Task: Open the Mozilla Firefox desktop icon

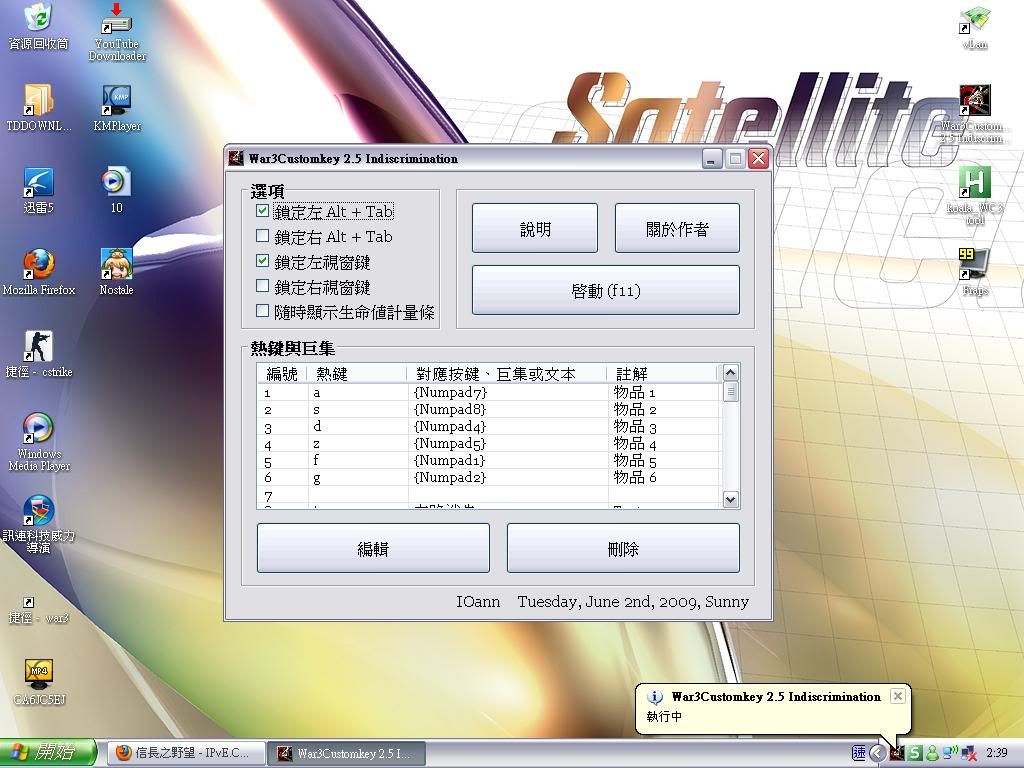Action: [x=39, y=265]
